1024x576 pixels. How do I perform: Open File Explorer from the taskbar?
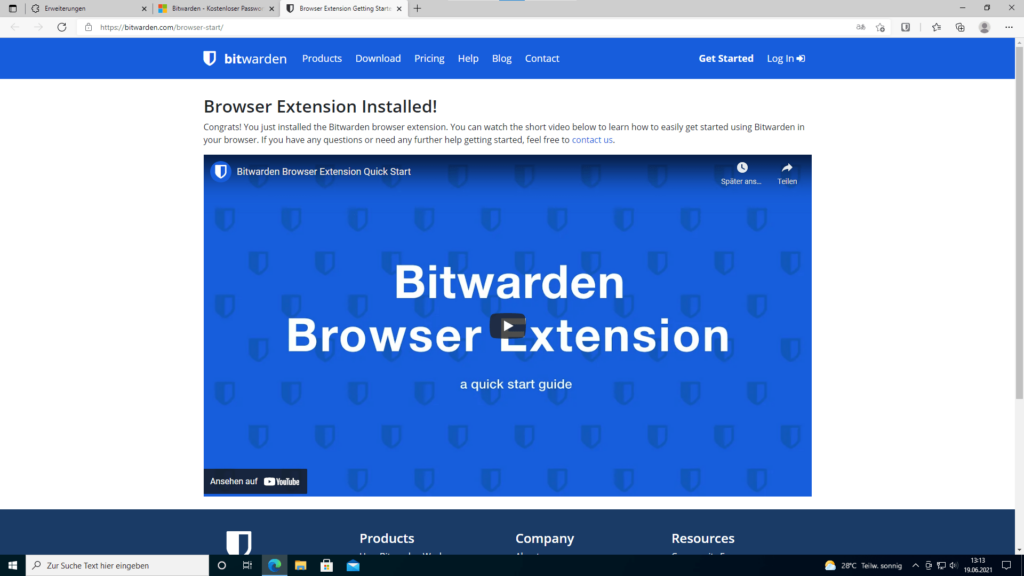coord(300,566)
